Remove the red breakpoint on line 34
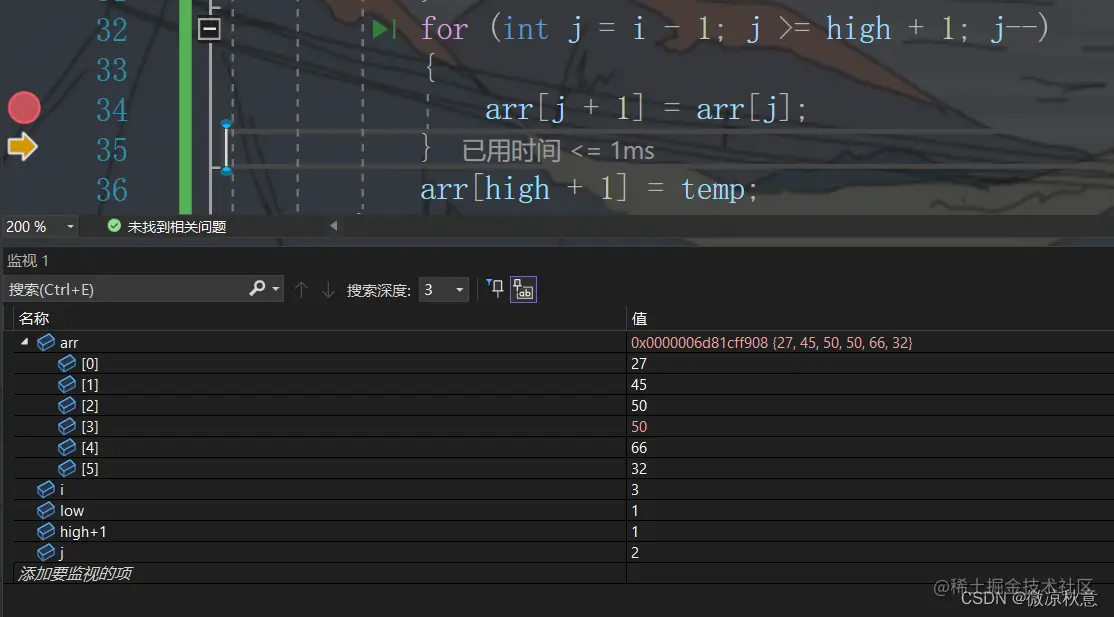1114x617 pixels. [x=24, y=108]
